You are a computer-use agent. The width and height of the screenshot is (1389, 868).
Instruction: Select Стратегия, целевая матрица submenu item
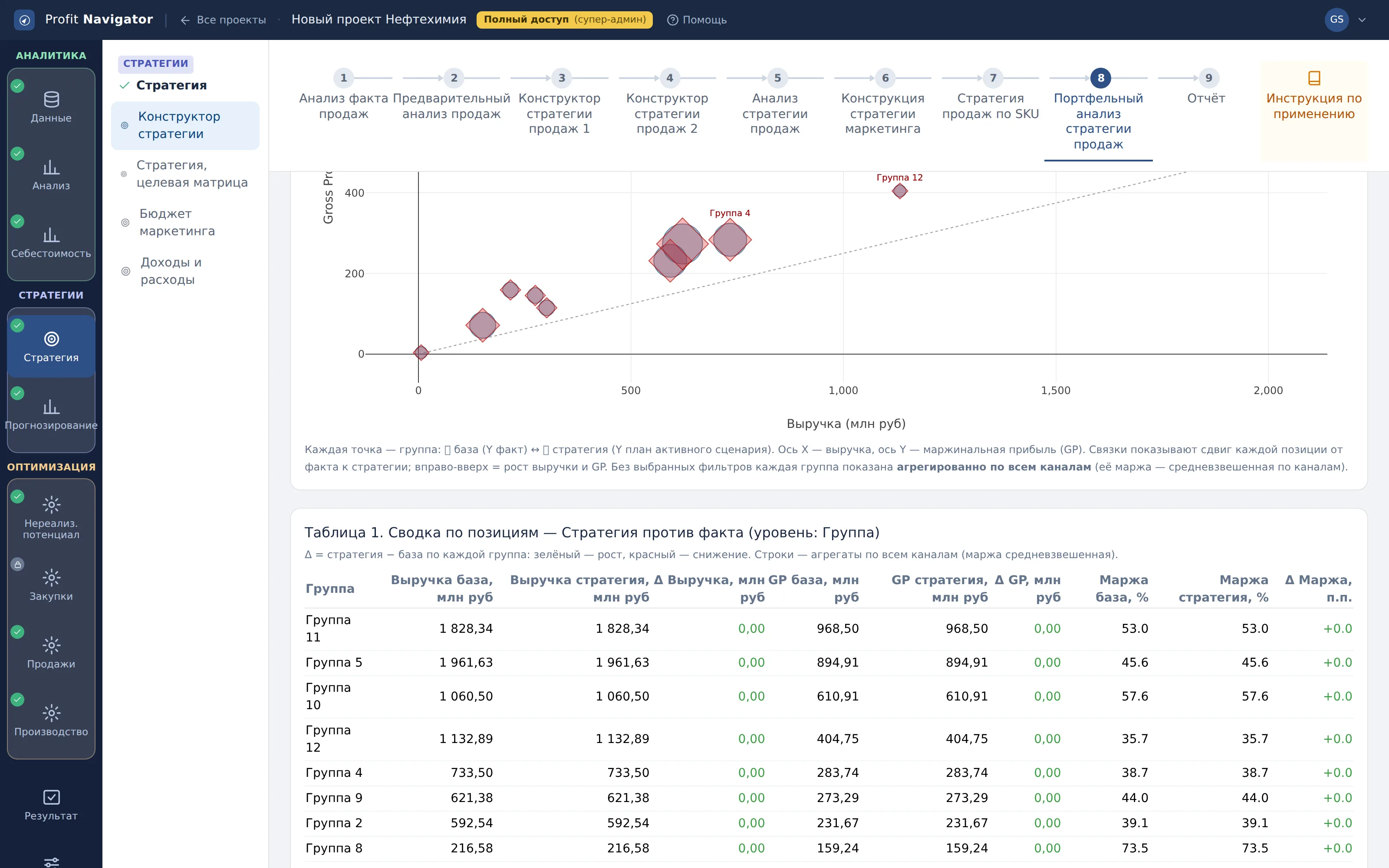pos(185,174)
